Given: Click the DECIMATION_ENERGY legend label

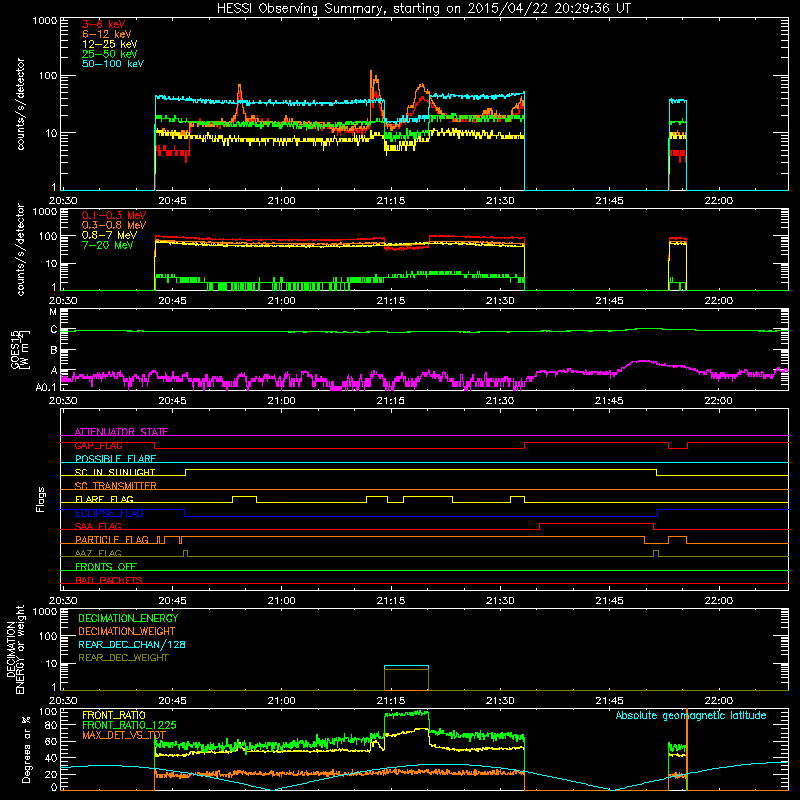Looking at the screenshot, I should (128, 618).
